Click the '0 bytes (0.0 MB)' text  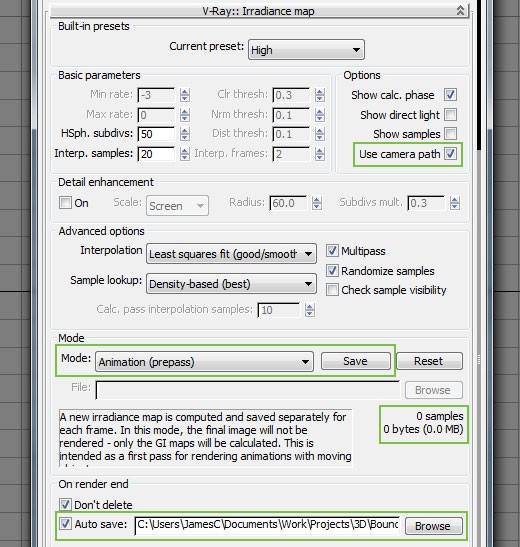point(423,429)
